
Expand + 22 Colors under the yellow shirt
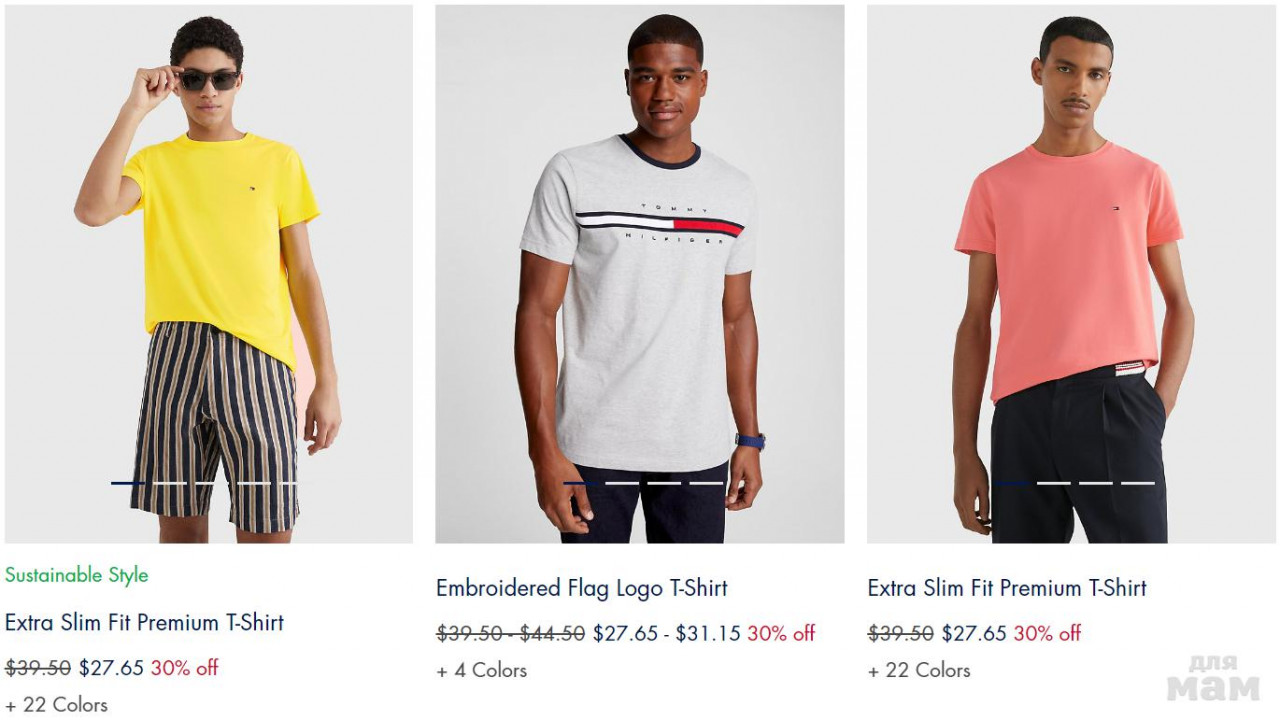coord(56,704)
